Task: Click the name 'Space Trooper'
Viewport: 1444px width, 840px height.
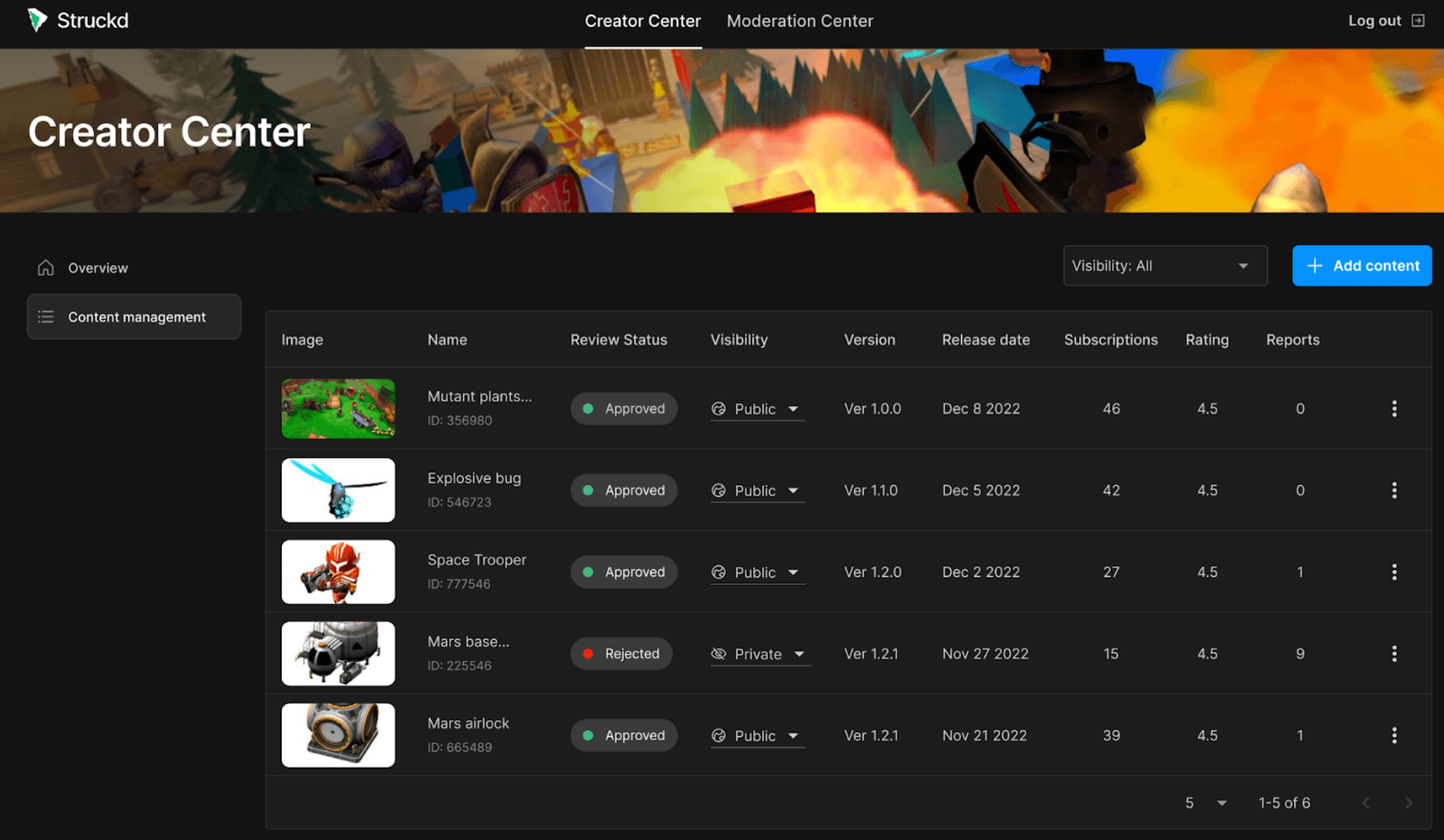Action: point(477,560)
